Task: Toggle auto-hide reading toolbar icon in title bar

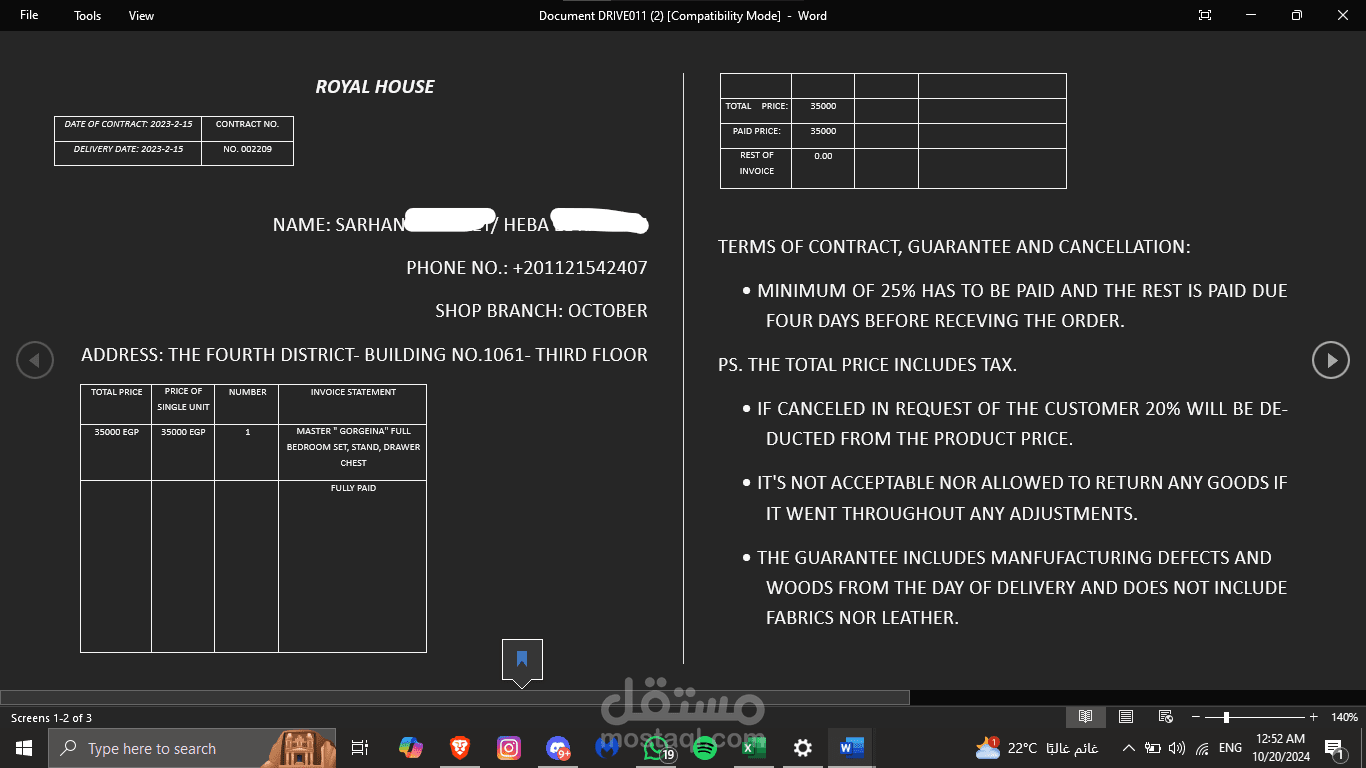Action: 1205,15
